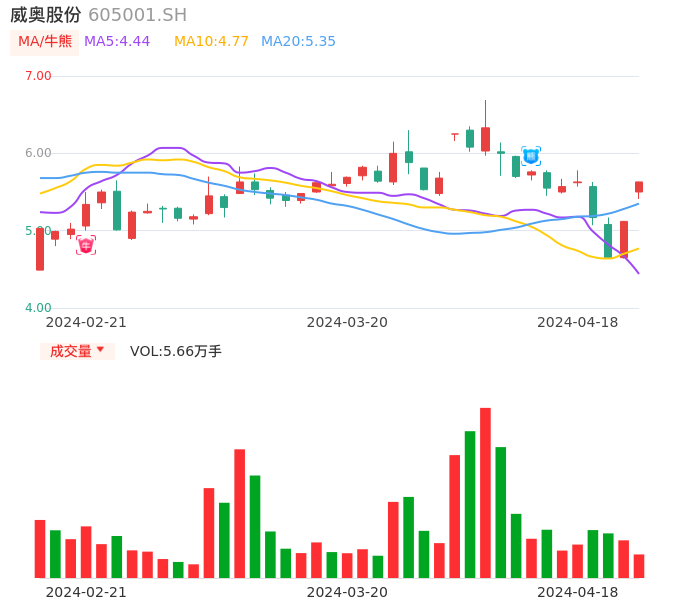Select the 2024-02-21 date label under the price chart
Screen dimensions: 686x606
click(86, 322)
